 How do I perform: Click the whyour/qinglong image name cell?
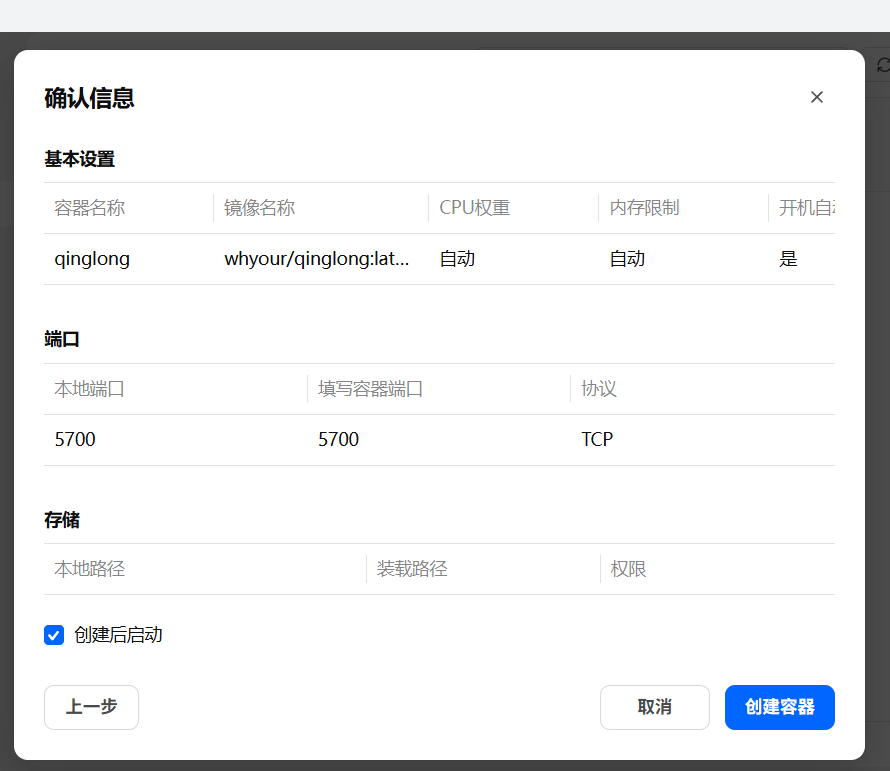point(317,259)
